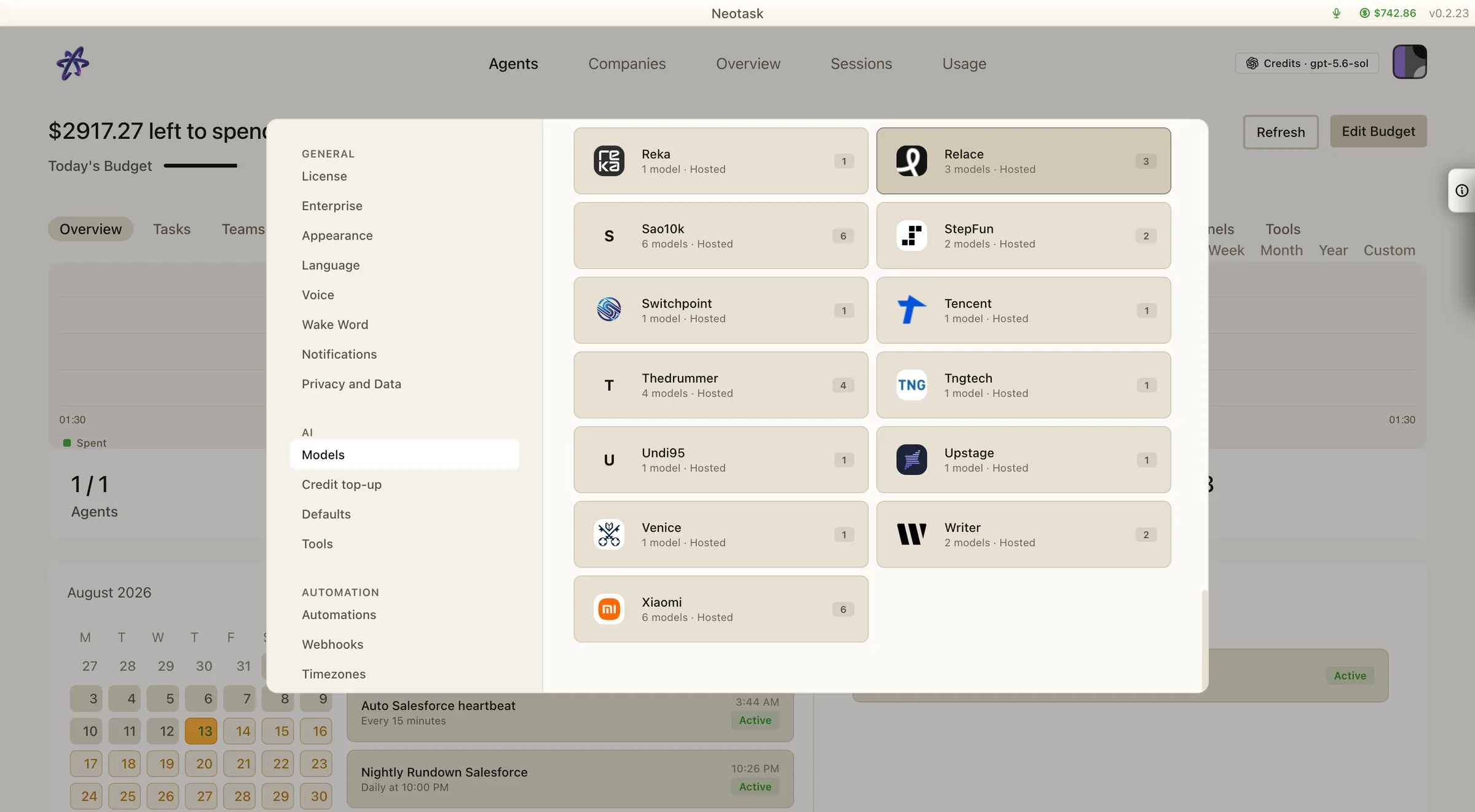Open the Nightly Rundown Salesforce automation
Screen dimensions: 1475x812
[570, 779]
